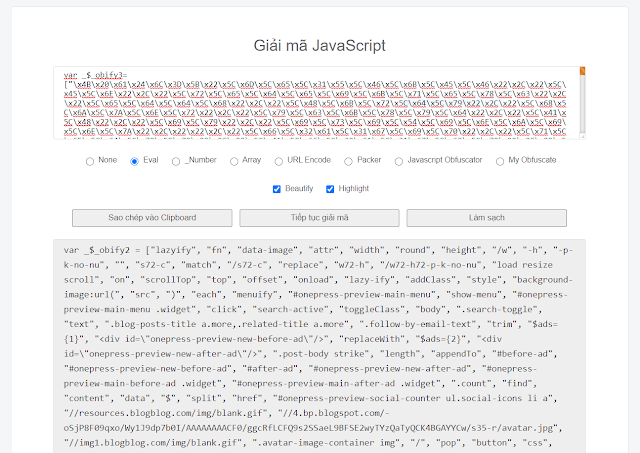Click the ".post-body strike" string
The width and height of the screenshot is (640, 453).
click(323, 354)
